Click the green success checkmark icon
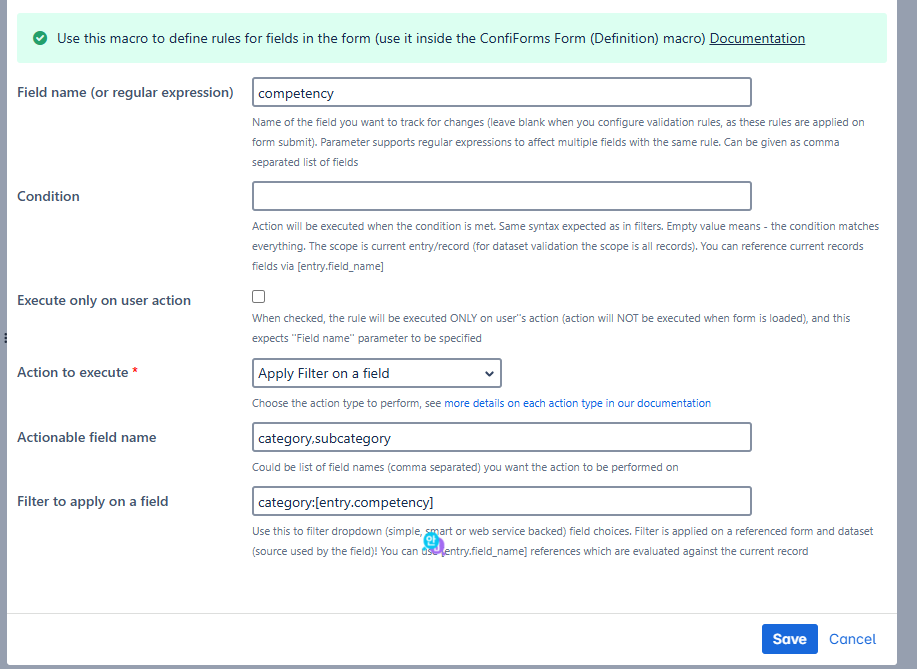Image resolution: width=917 pixels, height=669 pixels. coord(40,39)
